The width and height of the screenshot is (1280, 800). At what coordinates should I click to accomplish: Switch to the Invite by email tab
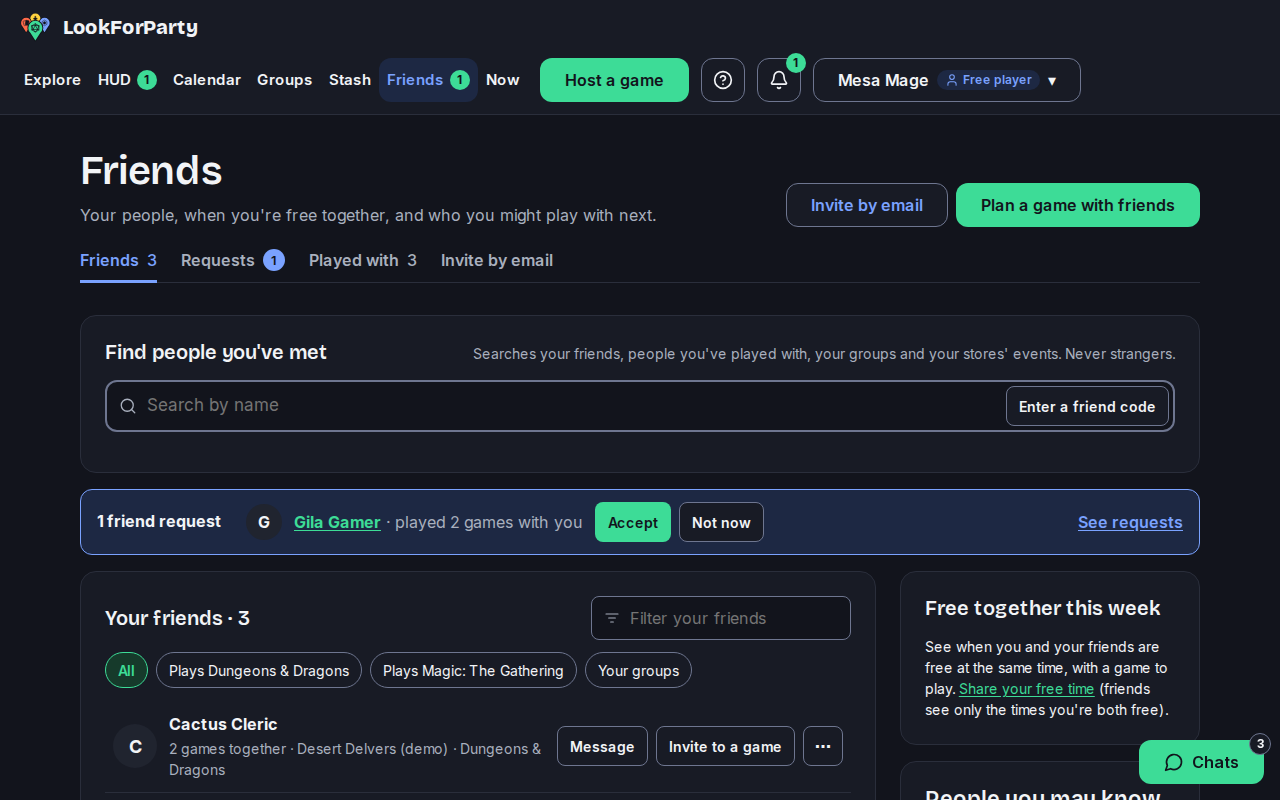coord(497,260)
